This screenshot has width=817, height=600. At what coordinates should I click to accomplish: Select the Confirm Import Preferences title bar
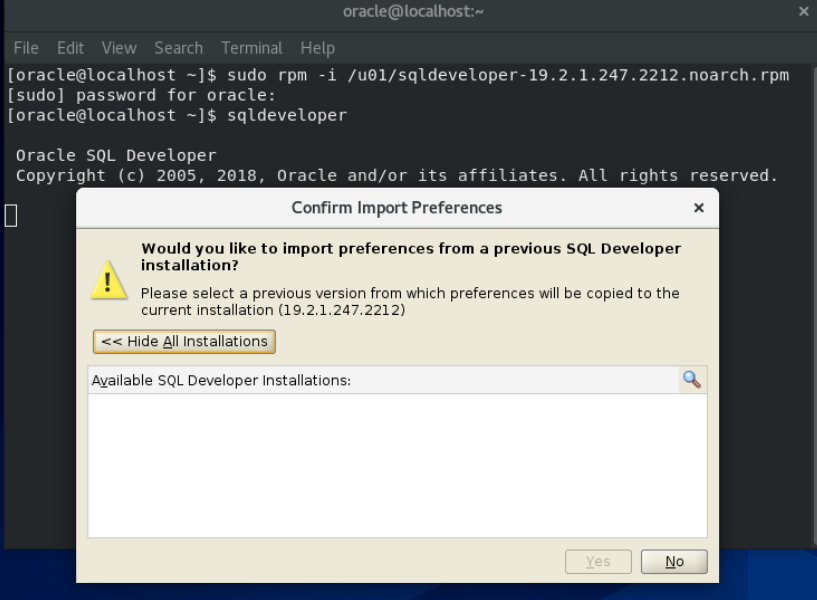[x=396, y=207]
